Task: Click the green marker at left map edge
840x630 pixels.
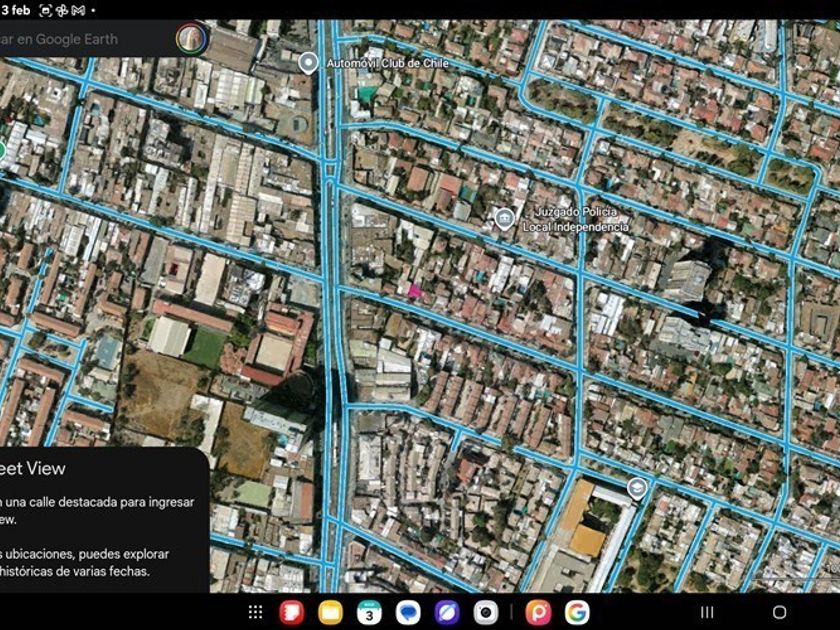Action: tap(2, 151)
